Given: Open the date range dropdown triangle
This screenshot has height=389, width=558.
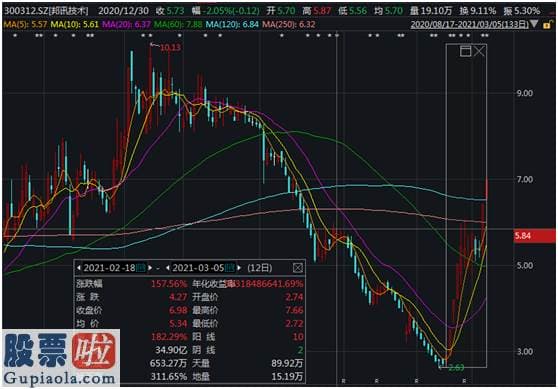Looking at the screenshot, I should tap(534, 24).
